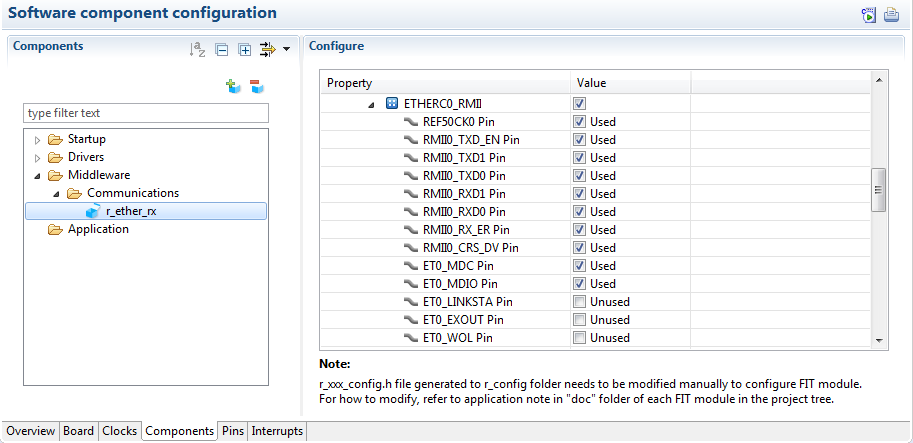Screen dimensions: 913x443
Task: Click the Add component icon
Action: [233, 87]
